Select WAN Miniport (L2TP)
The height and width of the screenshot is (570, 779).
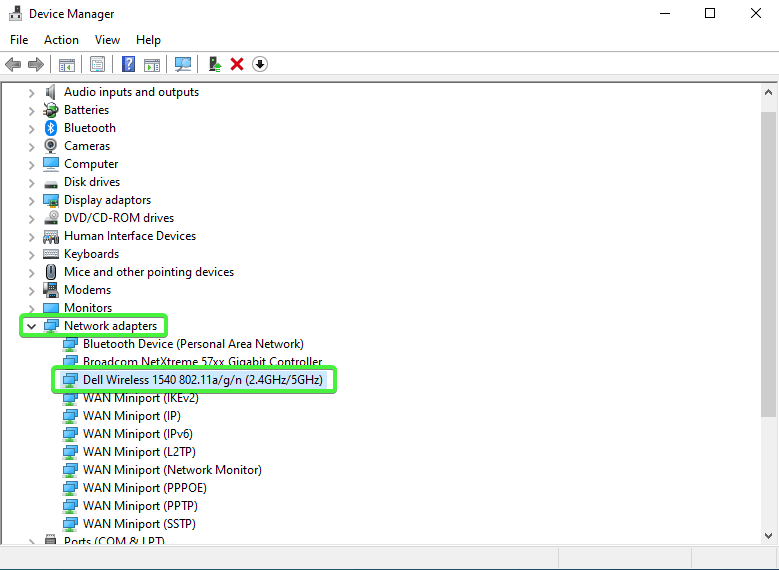click(x=139, y=452)
